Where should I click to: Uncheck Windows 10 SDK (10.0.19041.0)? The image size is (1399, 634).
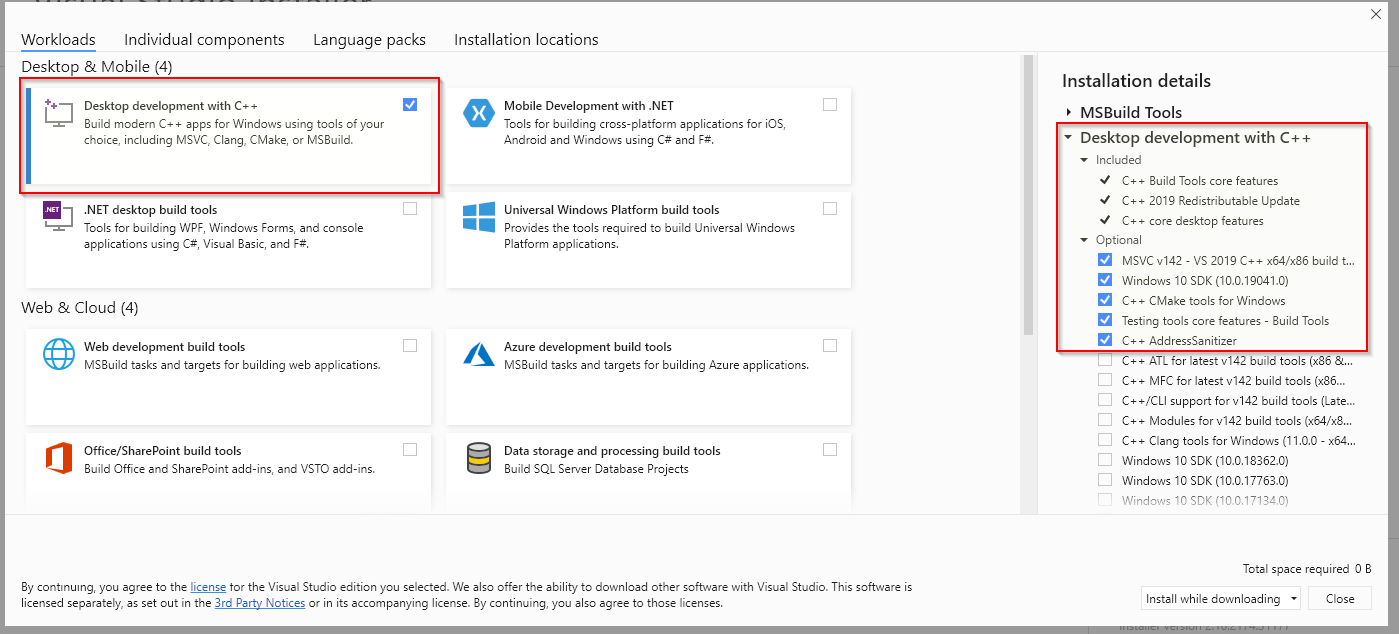[1105, 280]
